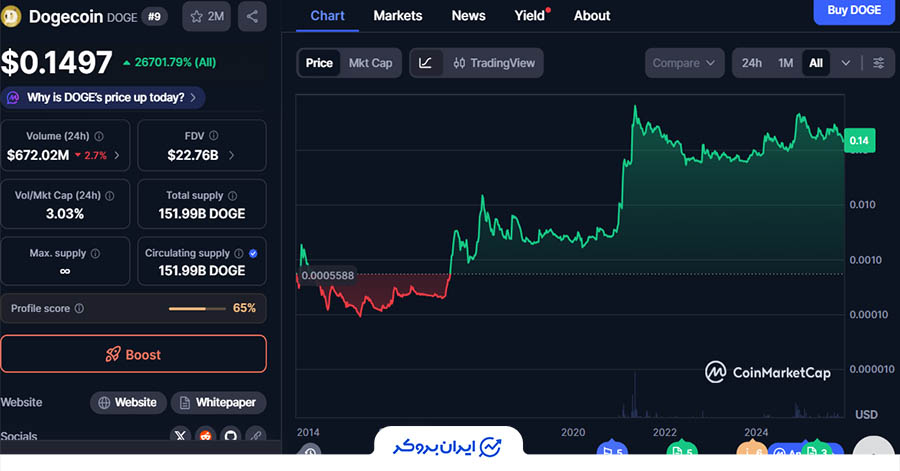Expand Why is DOGE's price up chevron
The width and height of the screenshot is (900, 471).
click(x=193, y=98)
